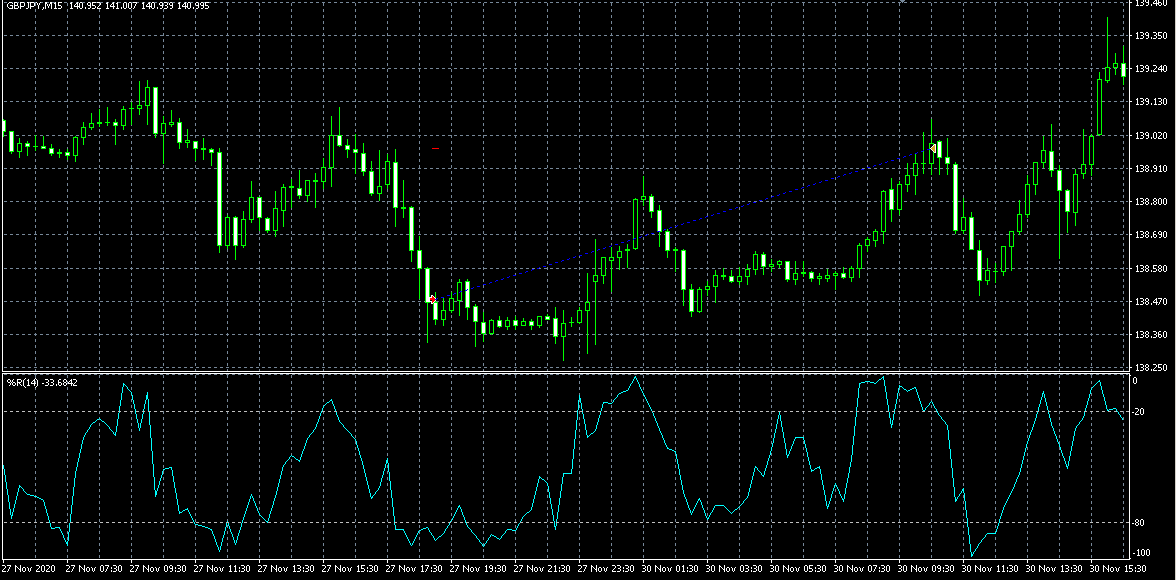
Task: Click the 27 Nov 19:30 time label
Action: pos(478,569)
